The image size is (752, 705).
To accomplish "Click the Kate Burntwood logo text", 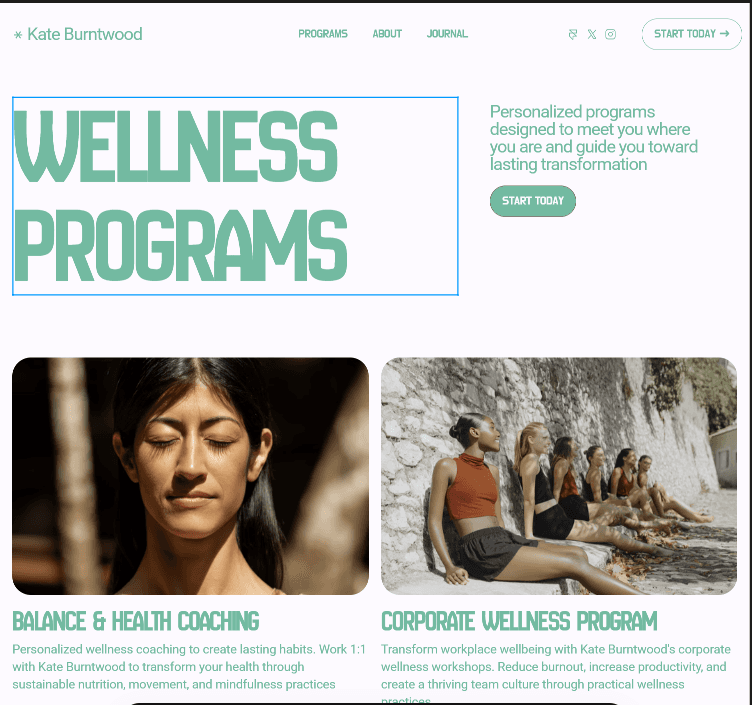I will tap(85, 34).
